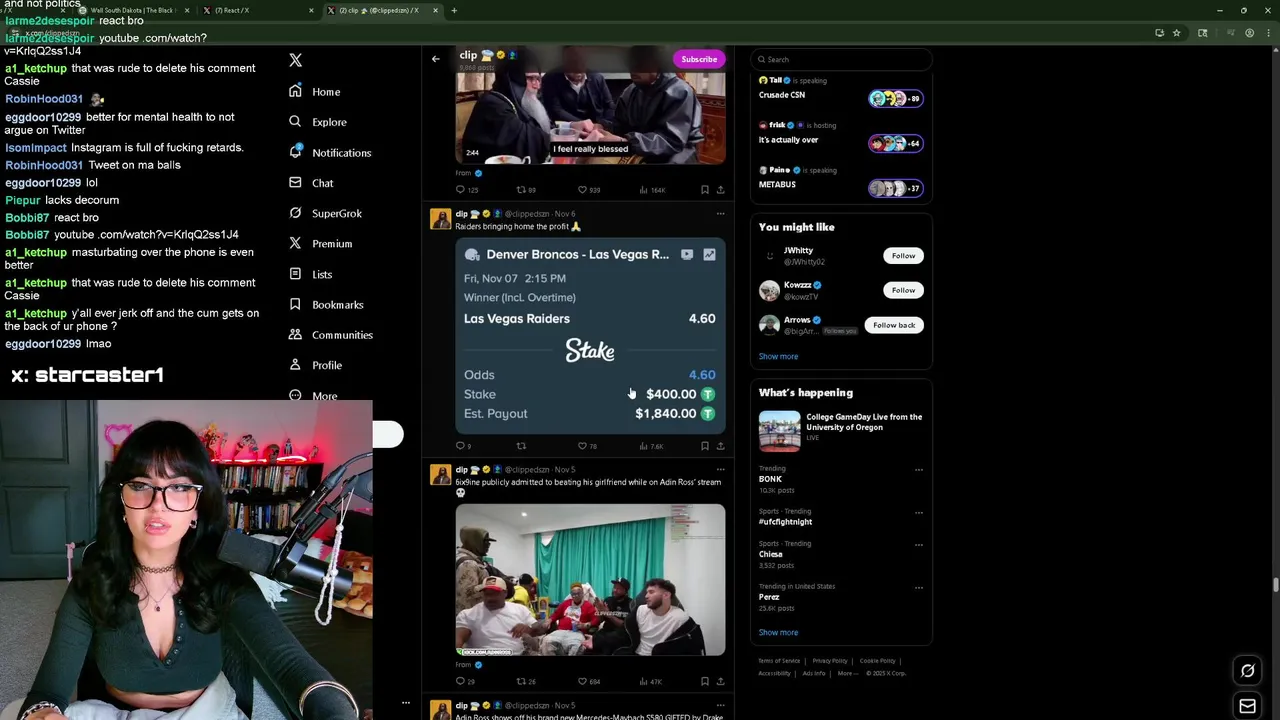
Task: Like the 6ix9ine post with 694 likes
Action: pyautogui.click(x=589, y=682)
